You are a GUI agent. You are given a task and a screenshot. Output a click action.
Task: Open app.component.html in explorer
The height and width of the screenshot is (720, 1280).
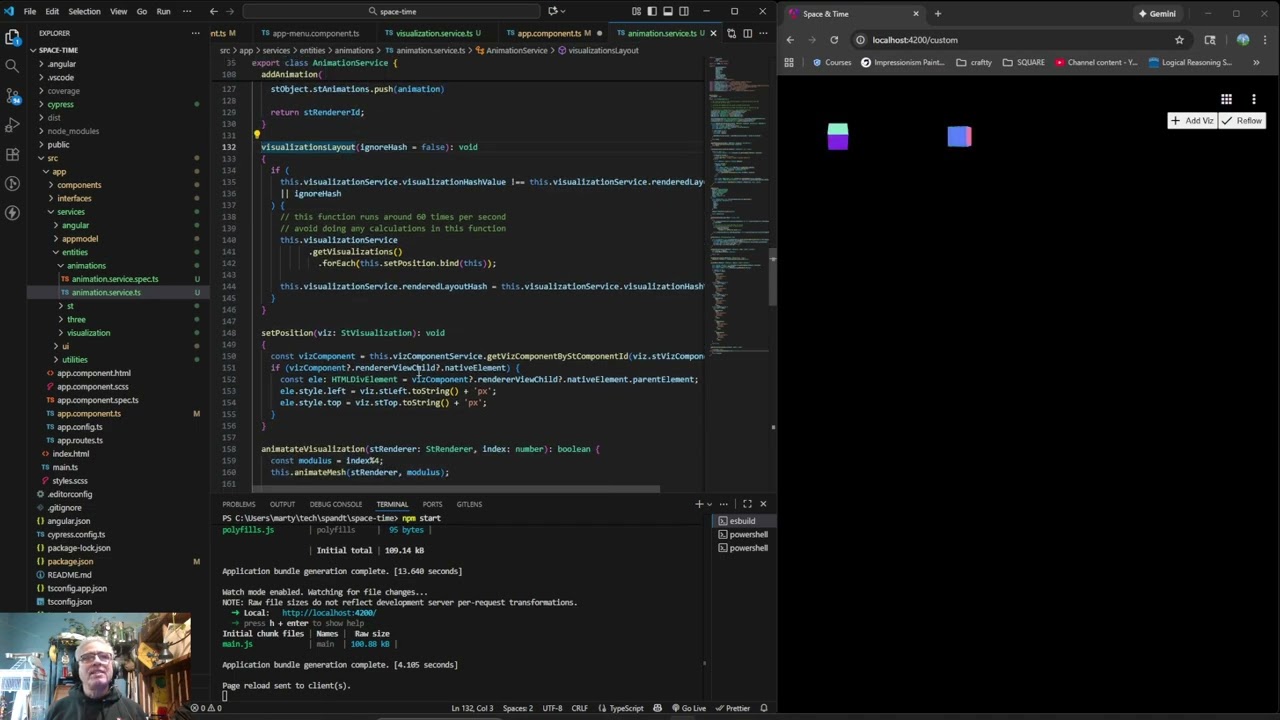click(93, 373)
